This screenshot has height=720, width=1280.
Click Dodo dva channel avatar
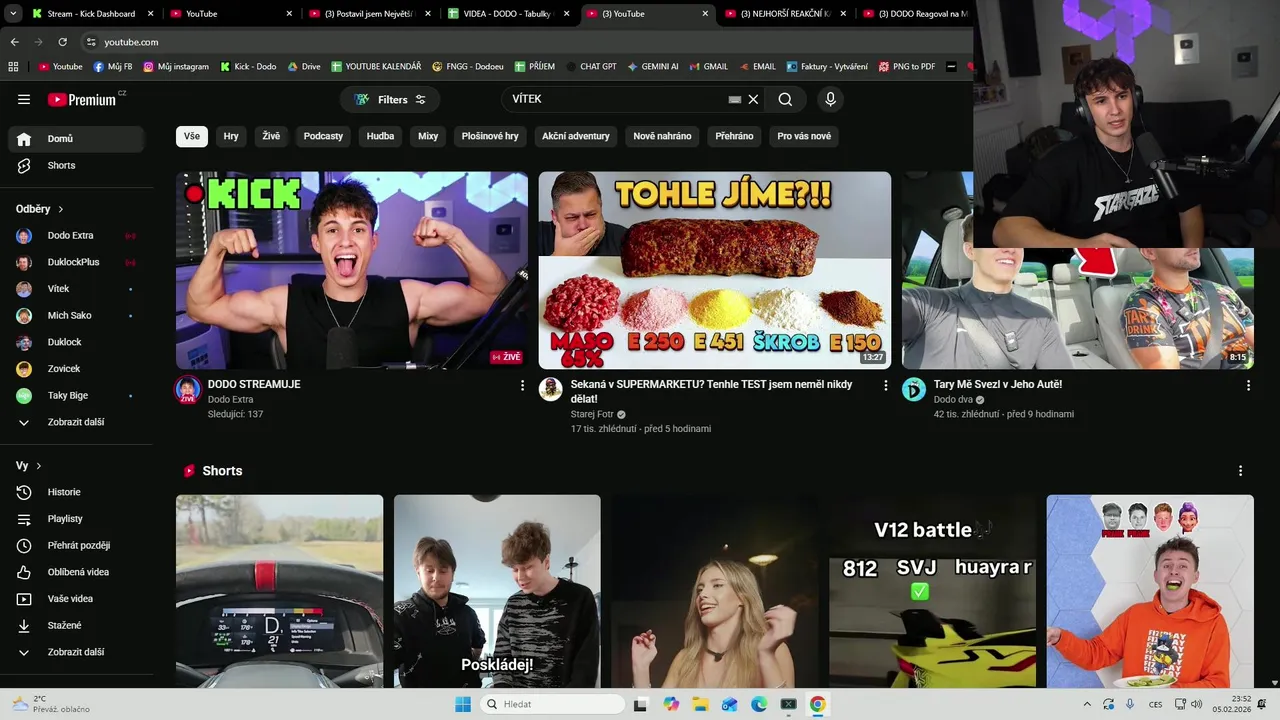[914, 389]
